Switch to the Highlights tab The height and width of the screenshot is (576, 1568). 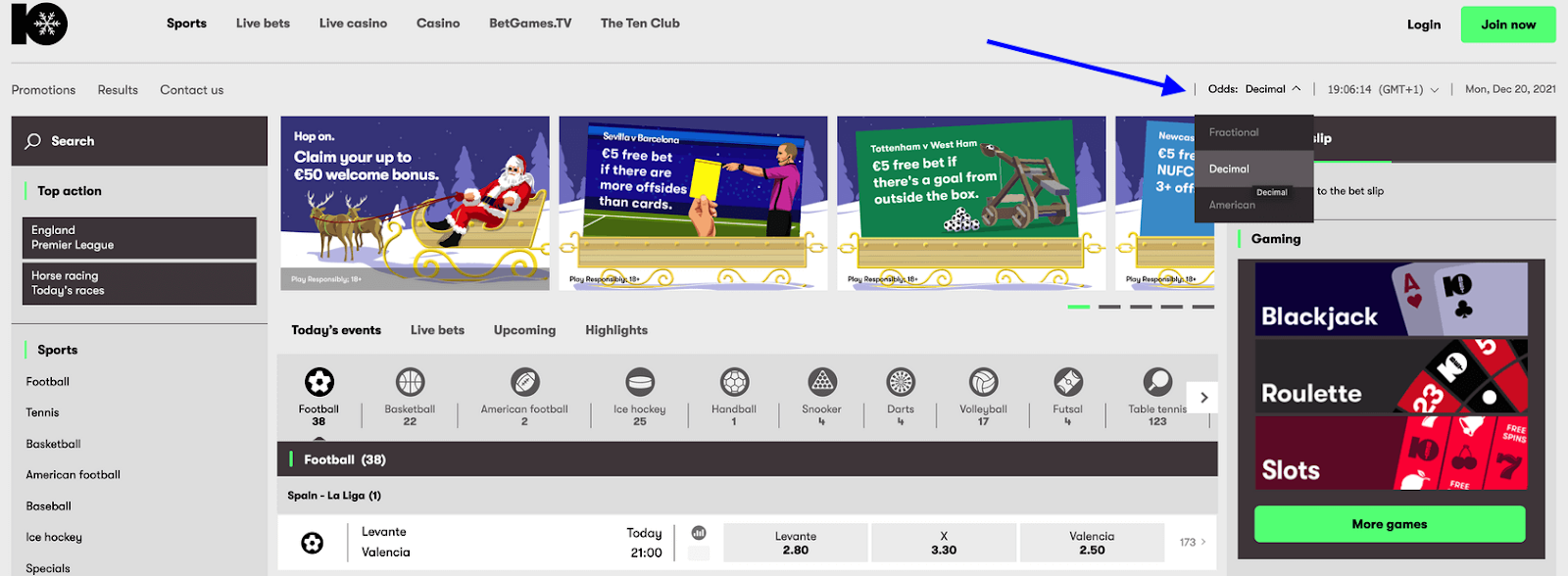click(616, 330)
